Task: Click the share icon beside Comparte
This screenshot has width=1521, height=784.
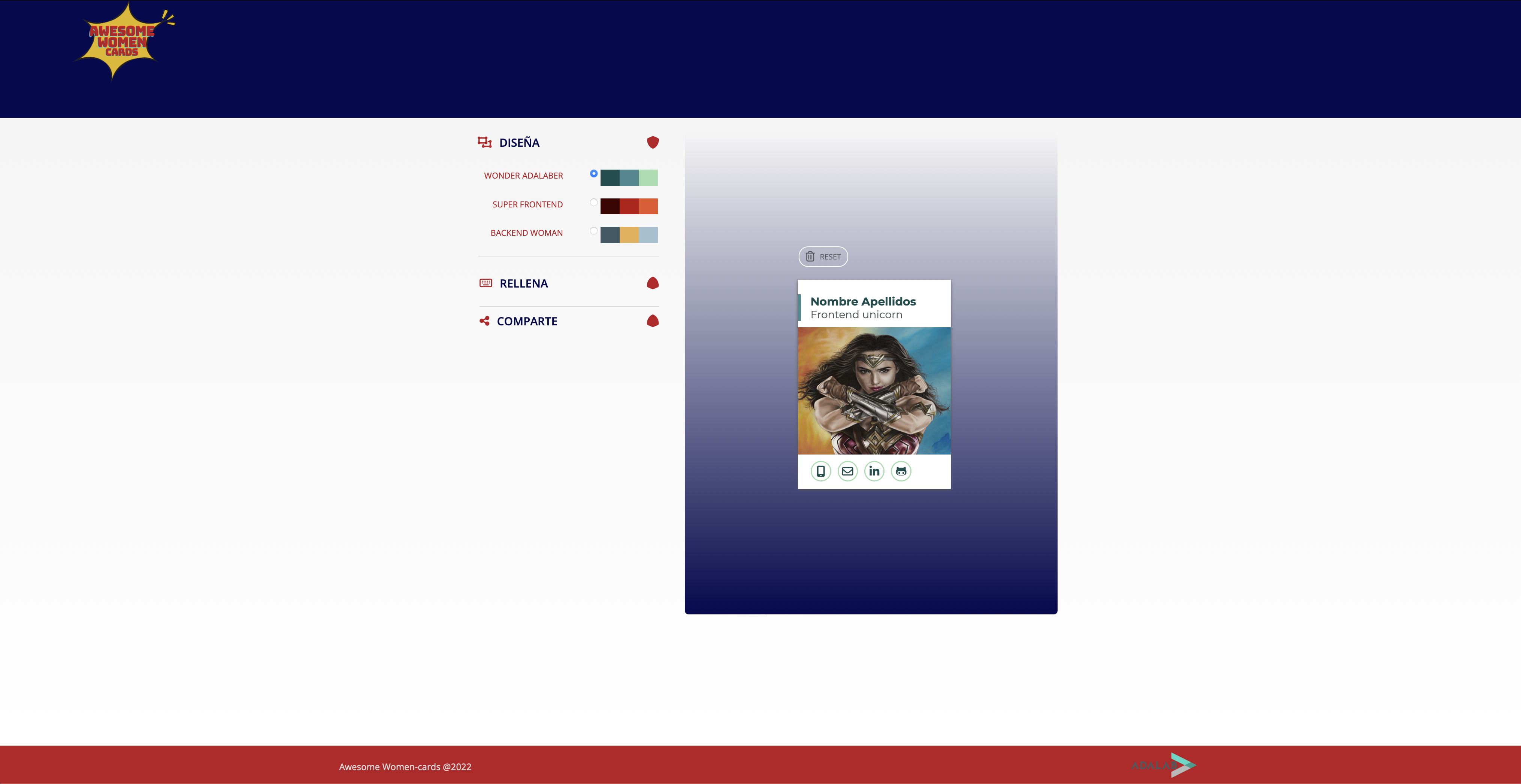Action: pos(484,321)
